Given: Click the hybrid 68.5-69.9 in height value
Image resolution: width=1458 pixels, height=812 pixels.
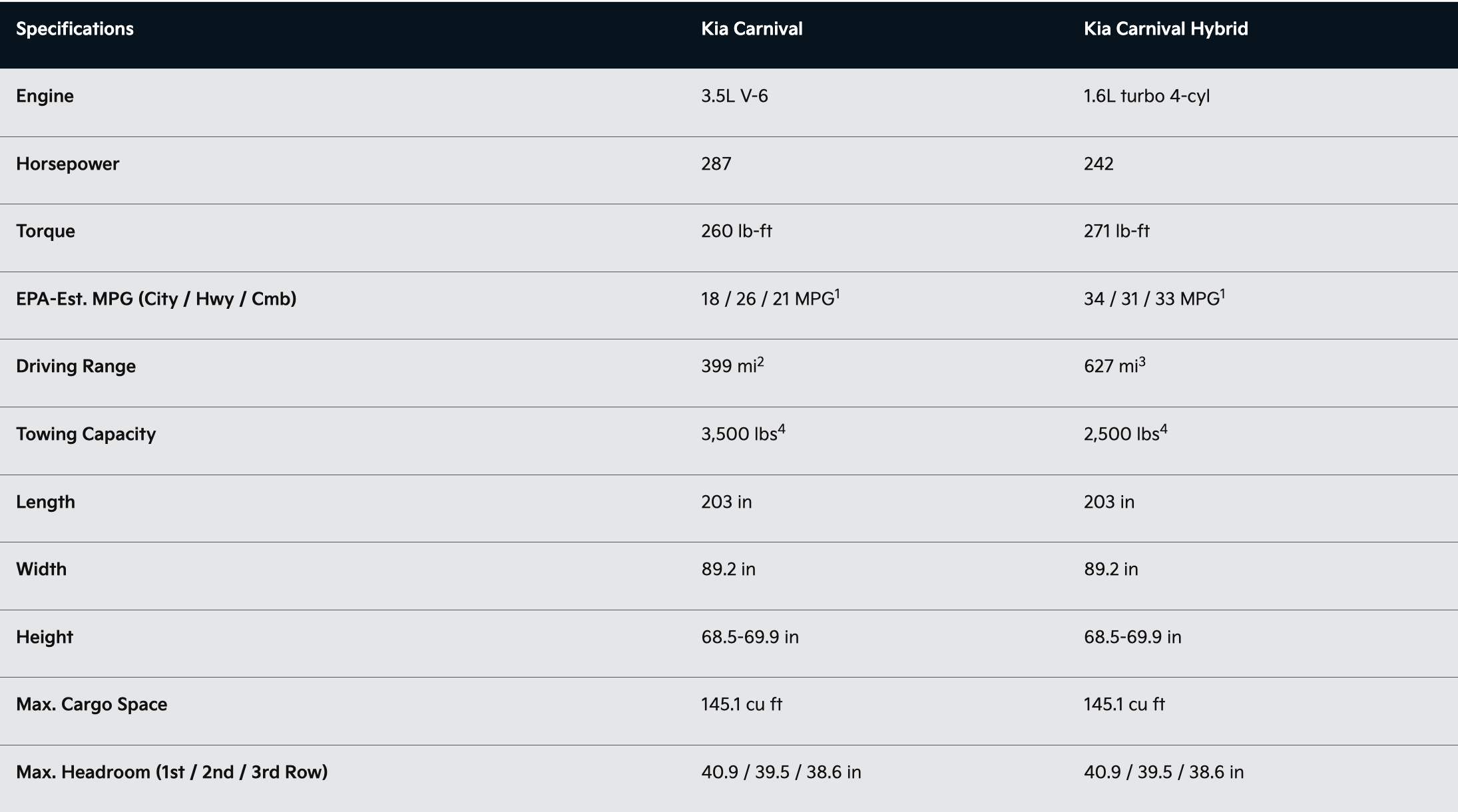Looking at the screenshot, I should 1132,637.
